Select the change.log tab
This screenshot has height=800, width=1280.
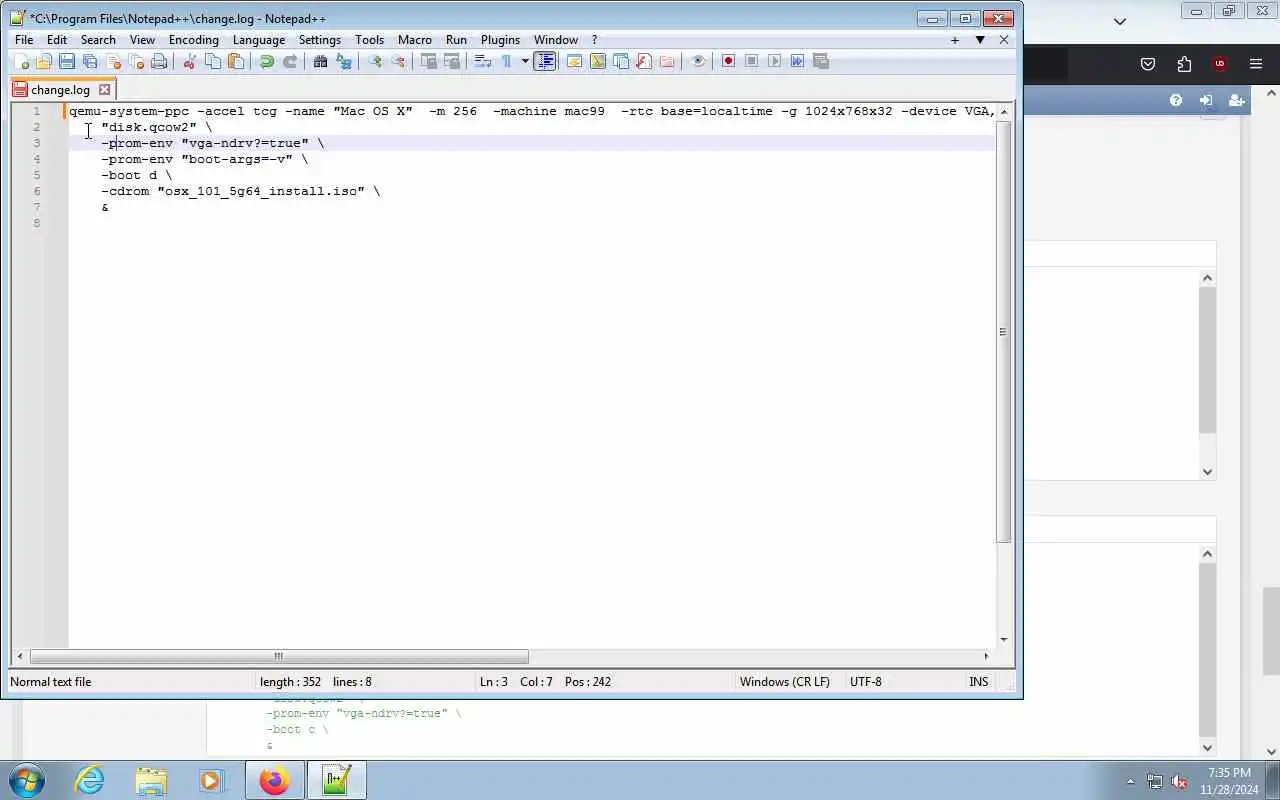coord(60,90)
